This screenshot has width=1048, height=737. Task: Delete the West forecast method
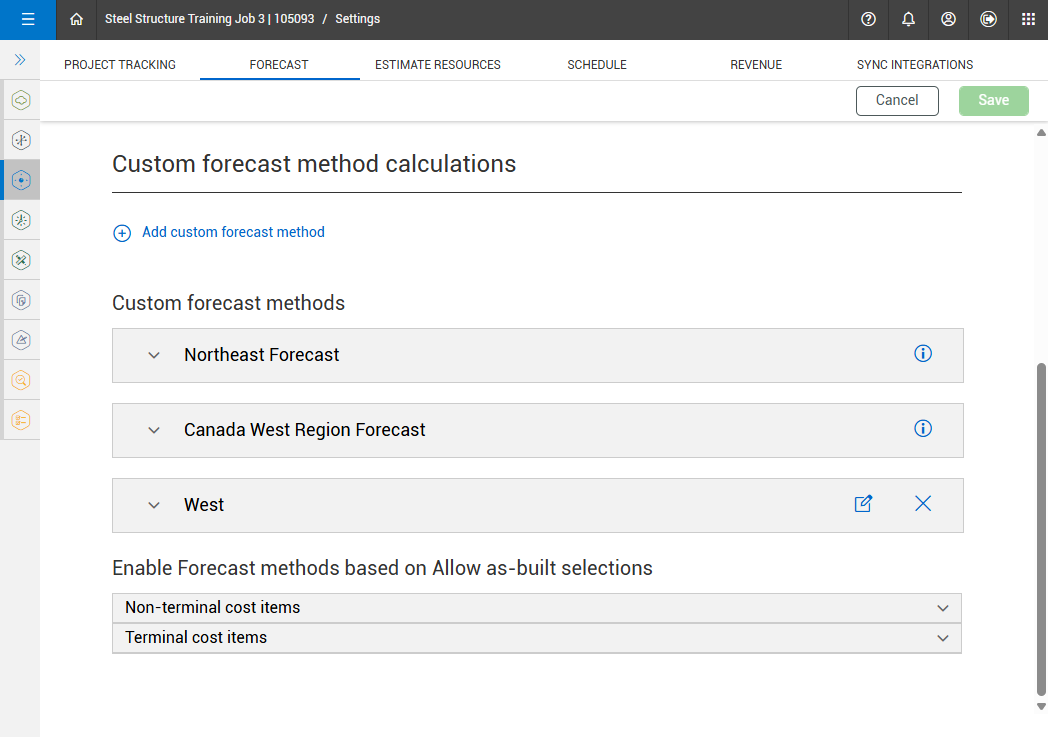coord(923,504)
